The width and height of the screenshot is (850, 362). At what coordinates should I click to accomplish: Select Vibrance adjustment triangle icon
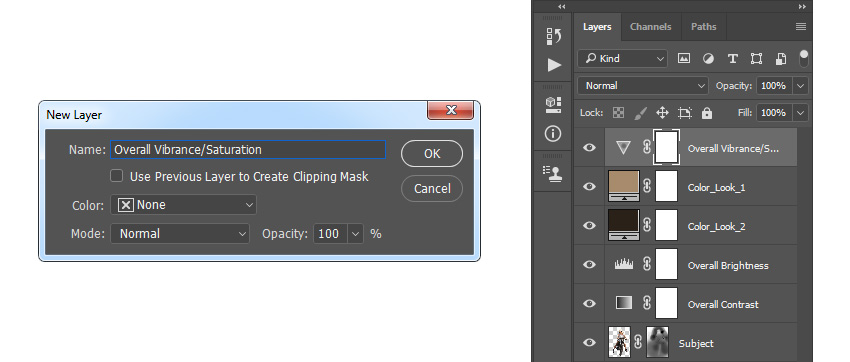coord(623,147)
